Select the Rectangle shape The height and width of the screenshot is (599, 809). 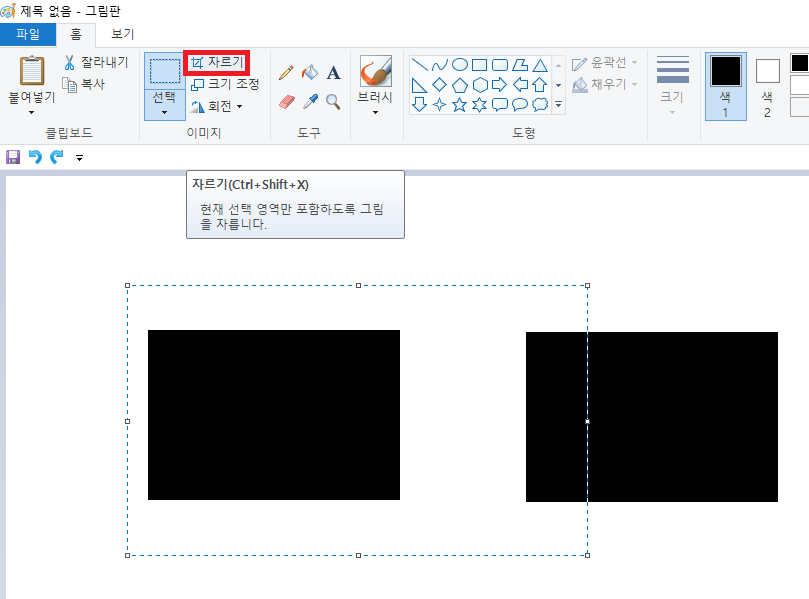coord(480,65)
